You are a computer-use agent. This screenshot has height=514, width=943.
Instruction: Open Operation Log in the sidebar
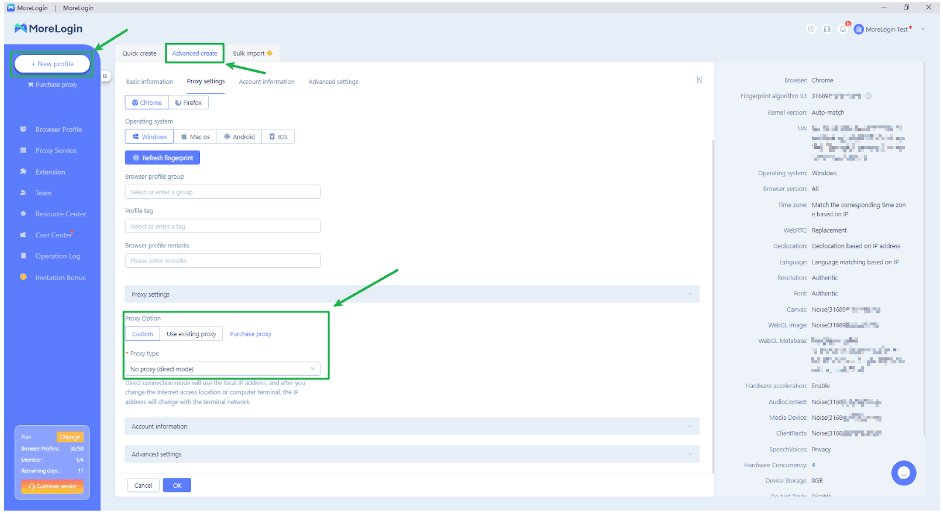57,256
